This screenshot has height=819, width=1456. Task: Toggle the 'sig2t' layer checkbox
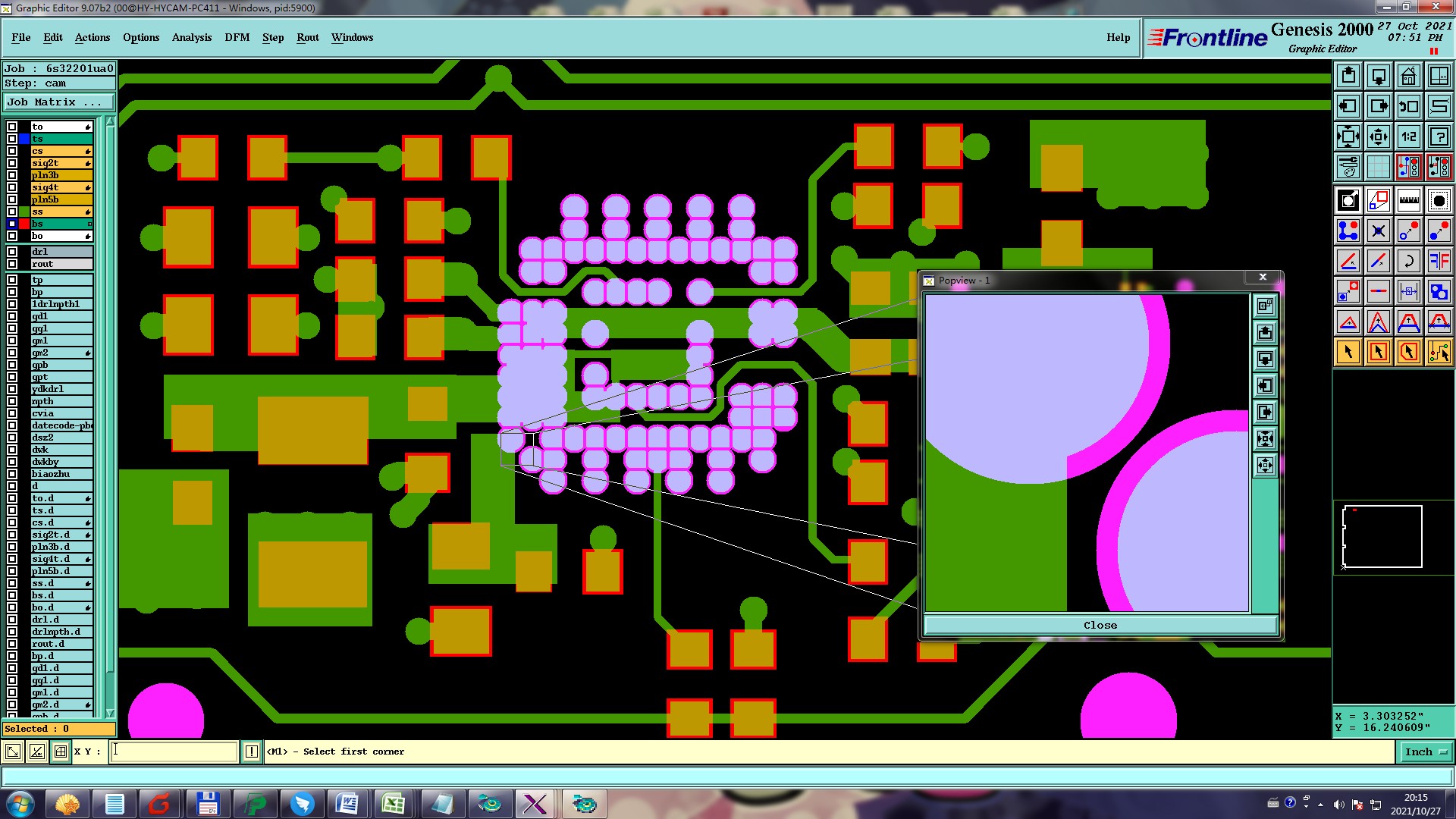[12, 163]
